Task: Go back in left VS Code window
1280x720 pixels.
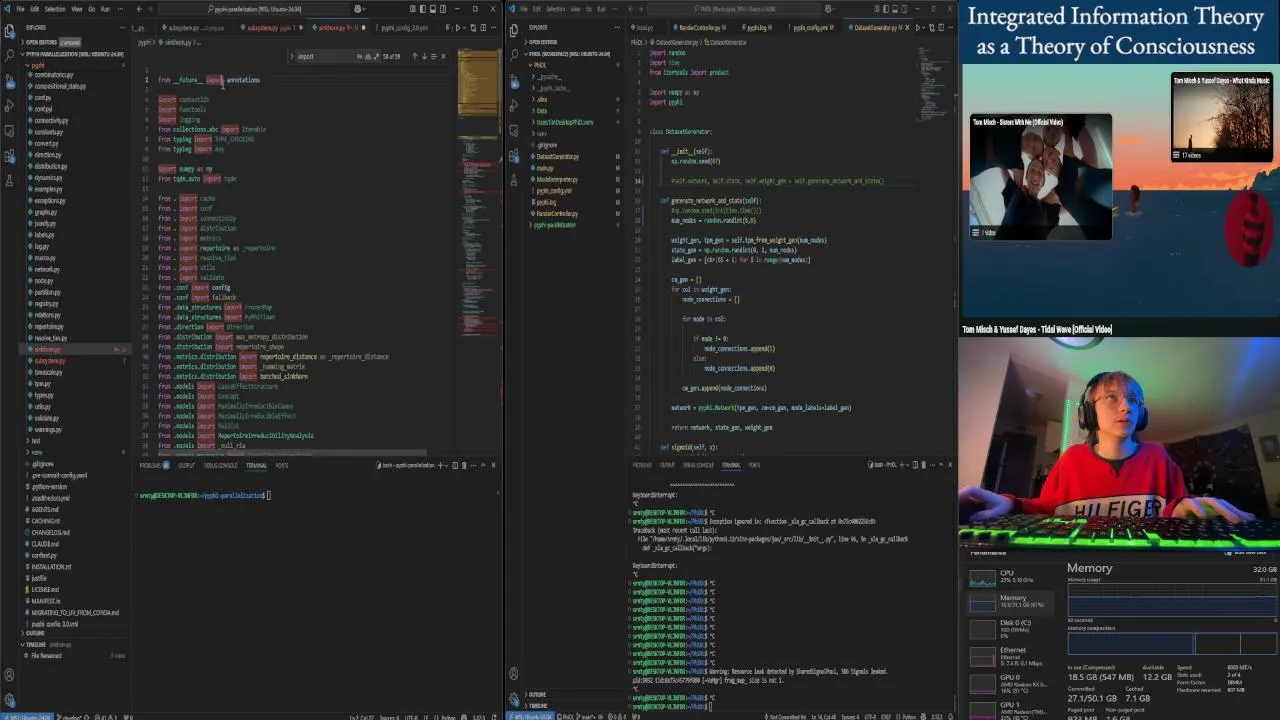Action: (x=139, y=9)
